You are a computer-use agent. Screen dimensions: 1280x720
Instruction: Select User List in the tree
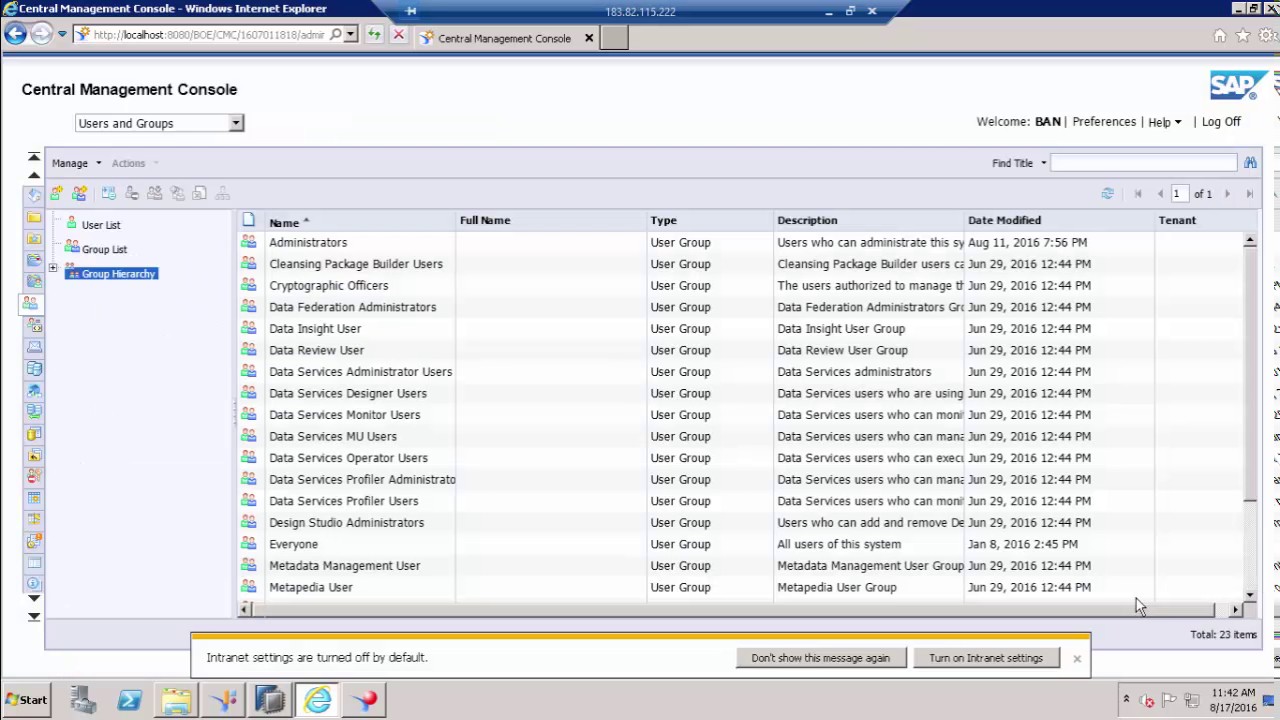coord(101,225)
